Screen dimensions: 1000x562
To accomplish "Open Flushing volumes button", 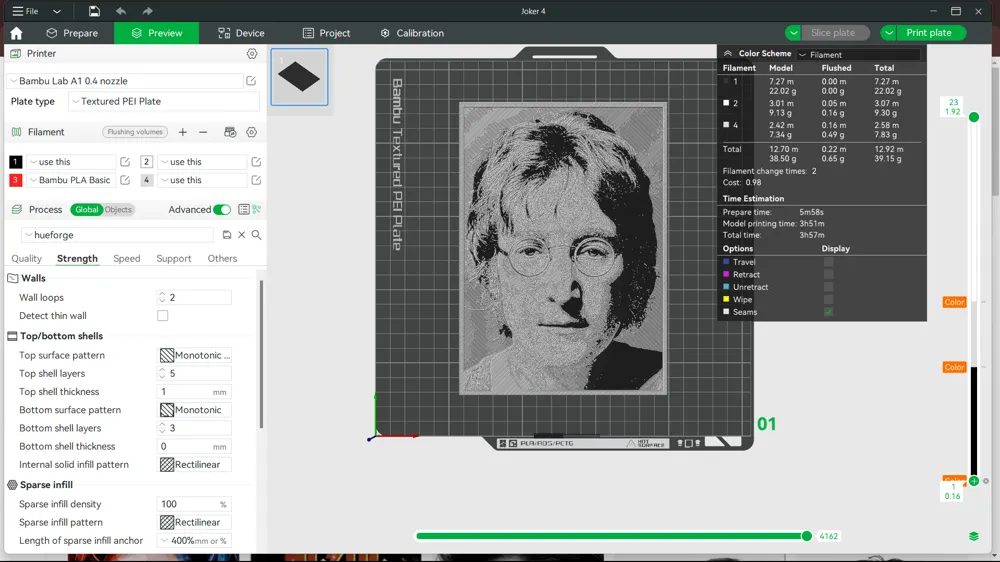I will (135, 132).
